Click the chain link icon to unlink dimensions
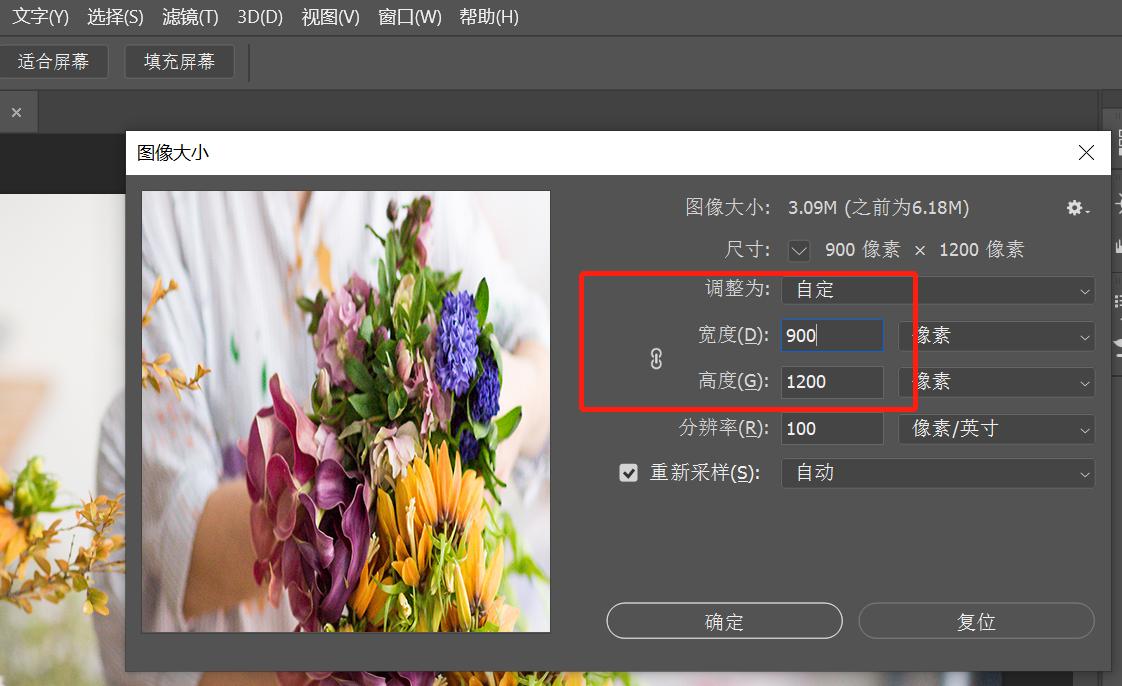This screenshot has width=1122, height=686. [x=655, y=358]
